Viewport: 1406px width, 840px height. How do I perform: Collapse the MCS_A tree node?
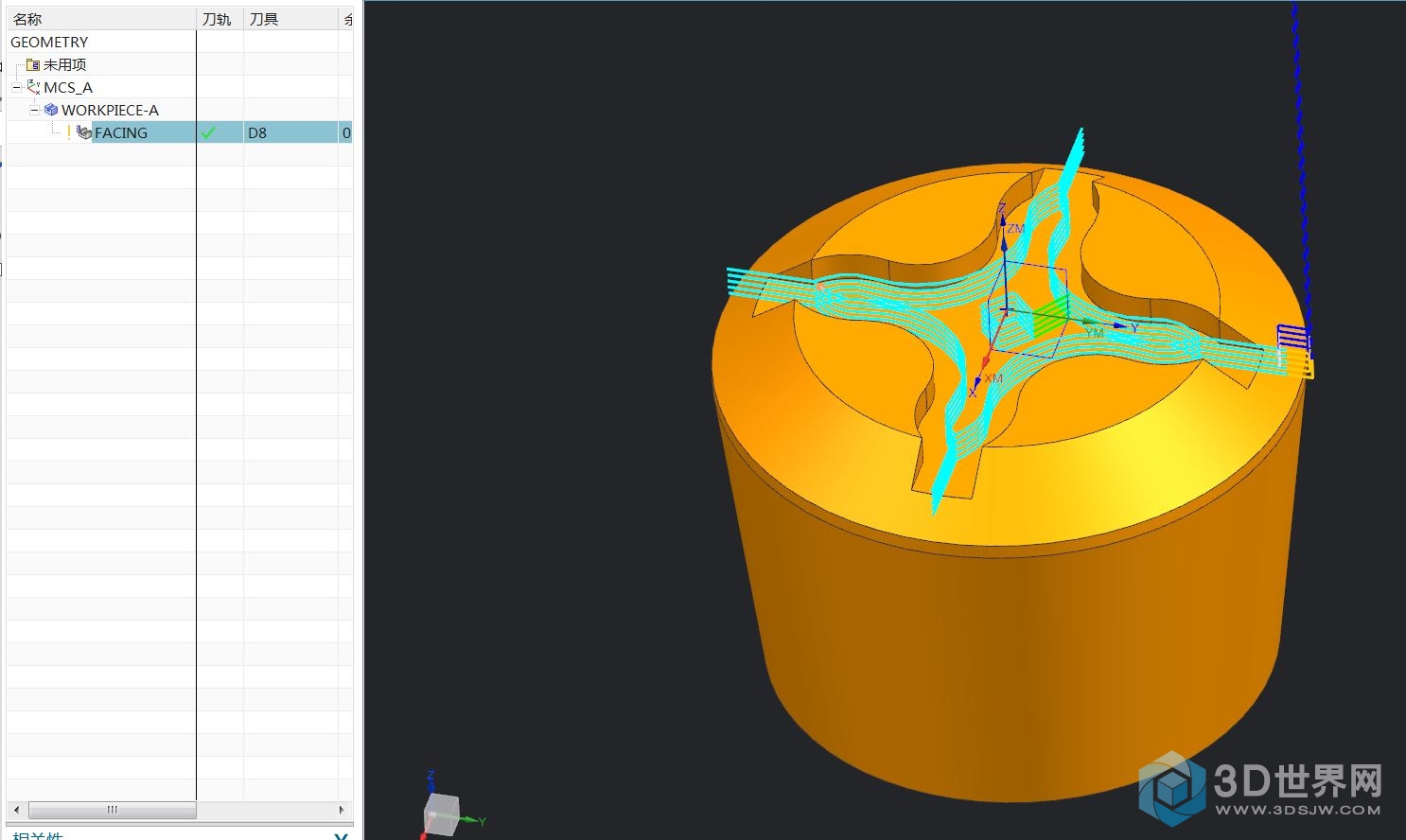[x=16, y=87]
